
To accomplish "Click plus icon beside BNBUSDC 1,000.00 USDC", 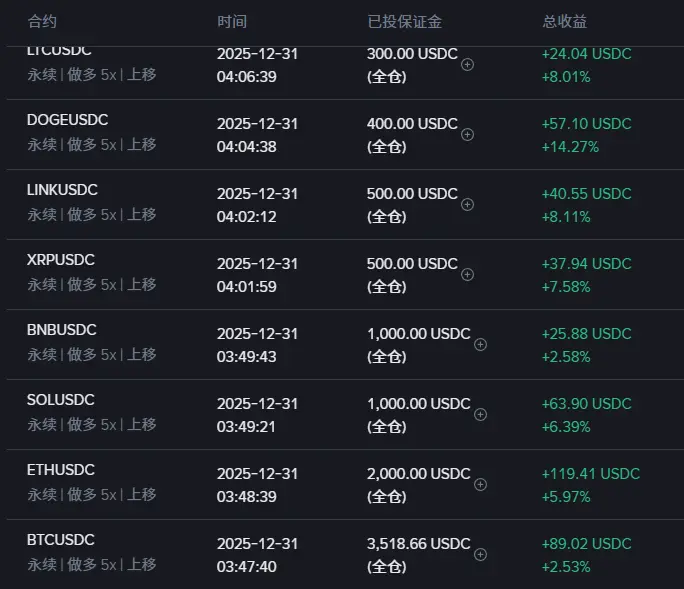I will [480, 344].
